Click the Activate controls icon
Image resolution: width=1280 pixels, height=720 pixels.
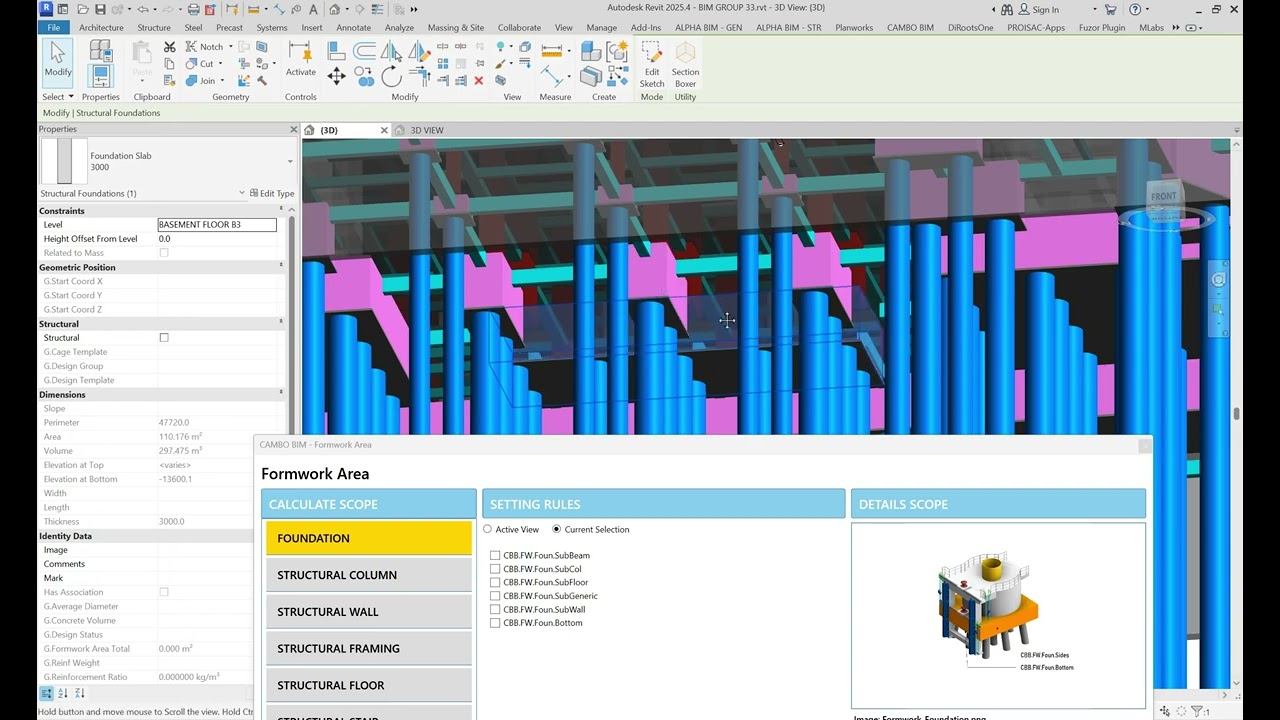(300, 59)
